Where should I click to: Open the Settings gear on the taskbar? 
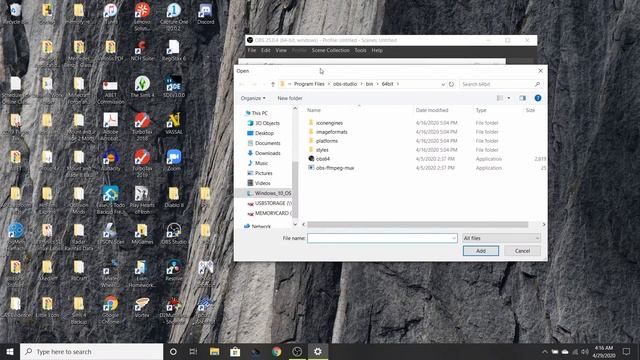coord(318,351)
